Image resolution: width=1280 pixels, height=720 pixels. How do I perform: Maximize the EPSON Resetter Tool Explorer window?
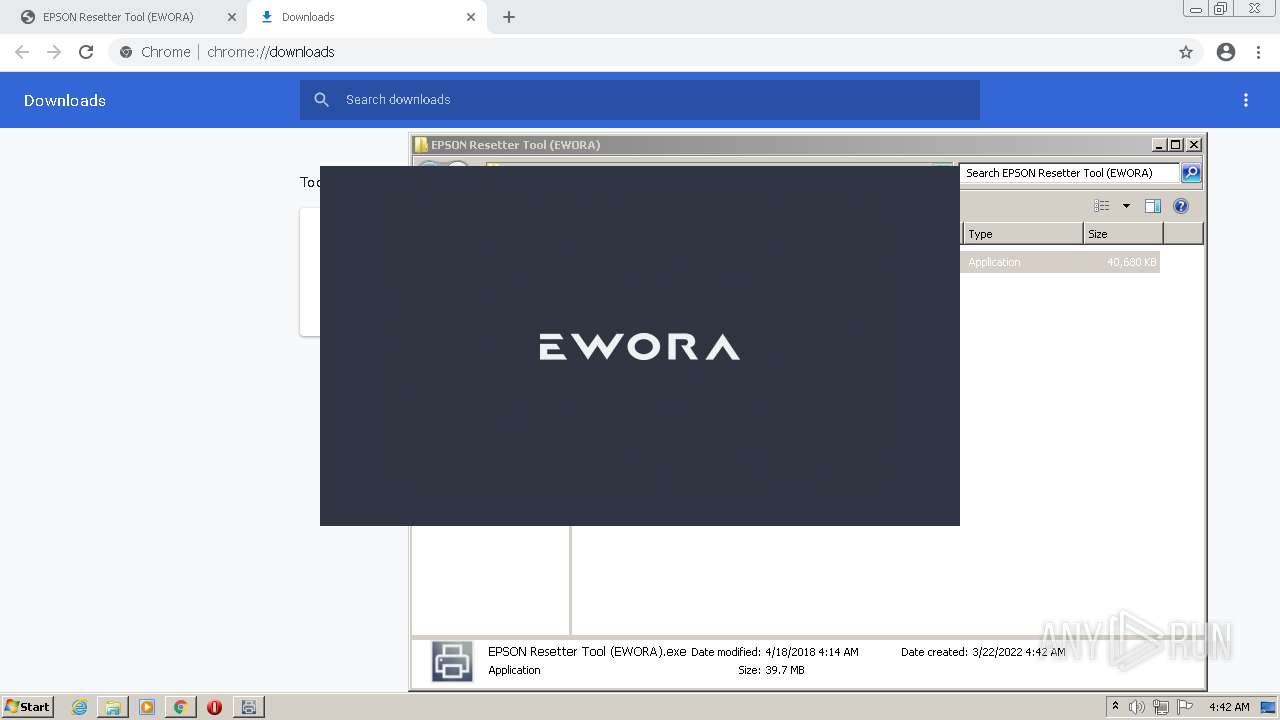pyautogui.click(x=1176, y=145)
